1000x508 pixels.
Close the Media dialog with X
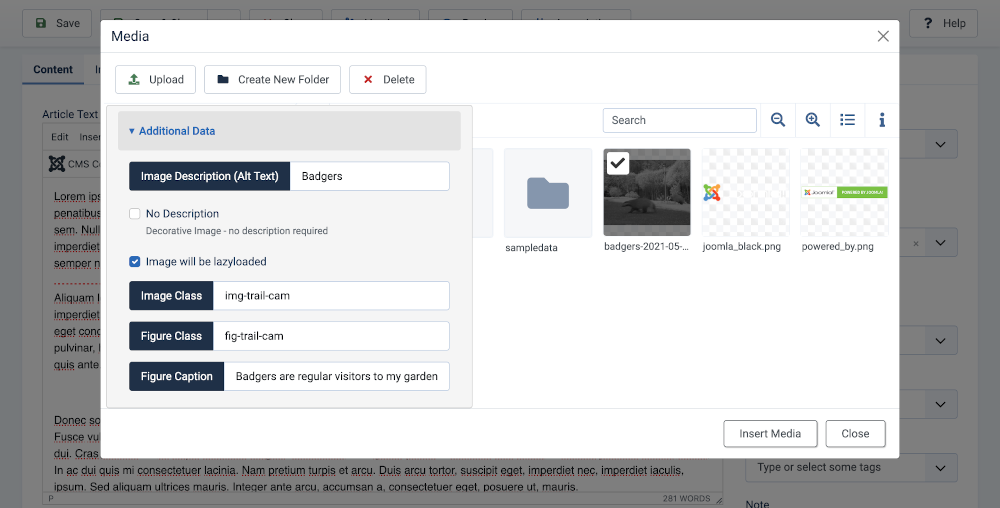click(883, 36)
